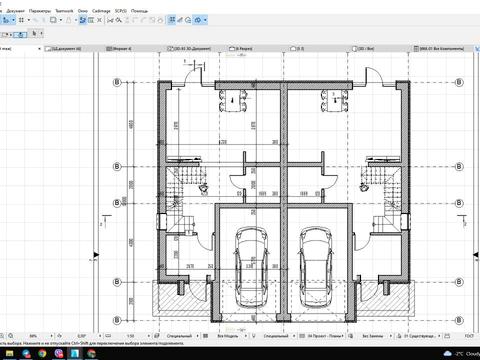Click the trace reference icon
Screen dimensions: 480x360
pos(188,20)
